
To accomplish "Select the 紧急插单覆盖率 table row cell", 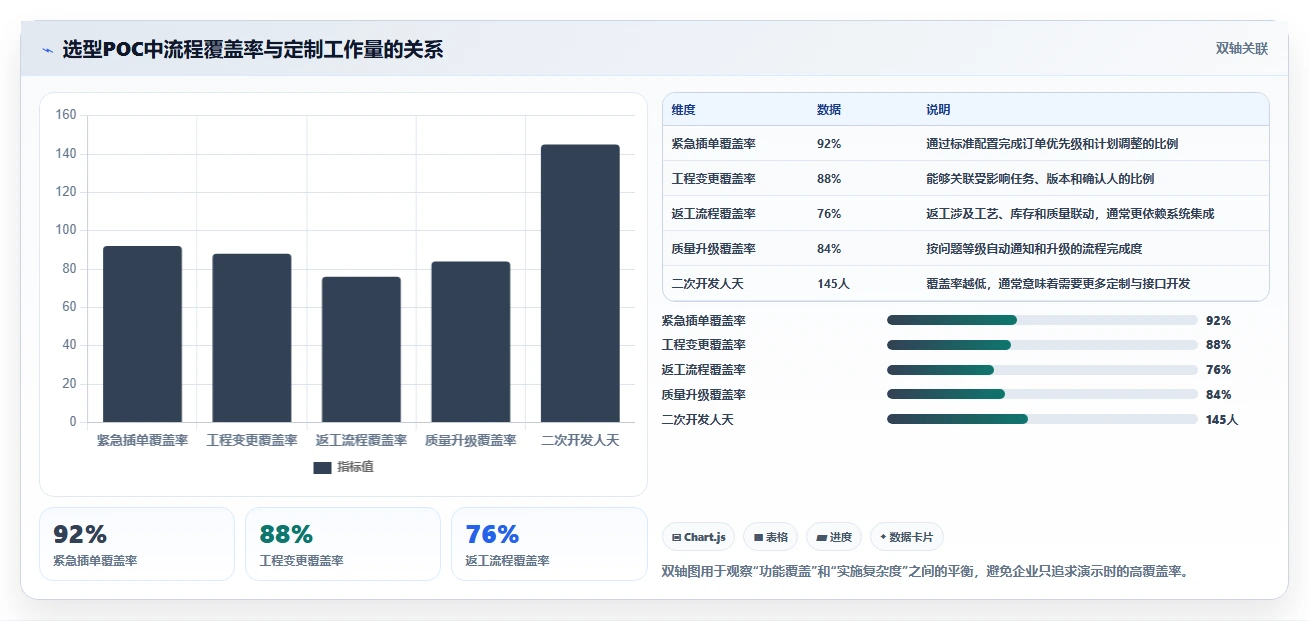I will tap(714, 144).
